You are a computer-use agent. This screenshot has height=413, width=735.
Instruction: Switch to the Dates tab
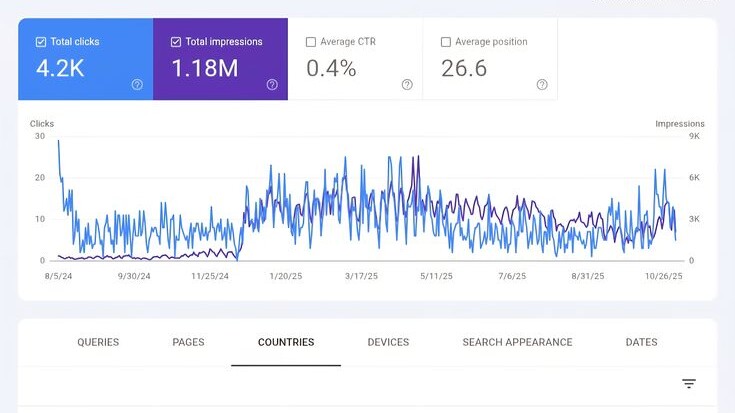click(641, 342)
